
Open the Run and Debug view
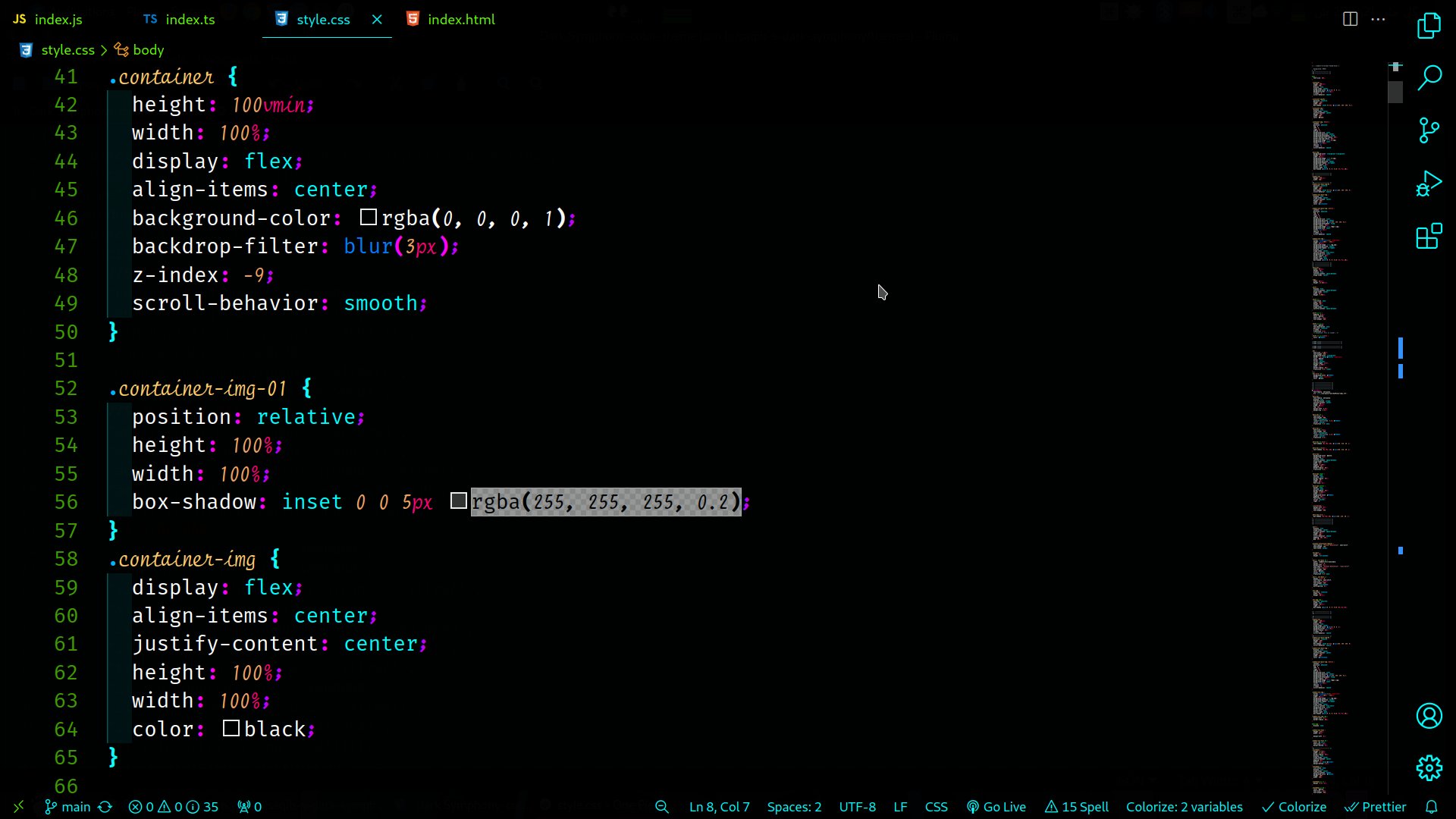(x=1429, y=184)
